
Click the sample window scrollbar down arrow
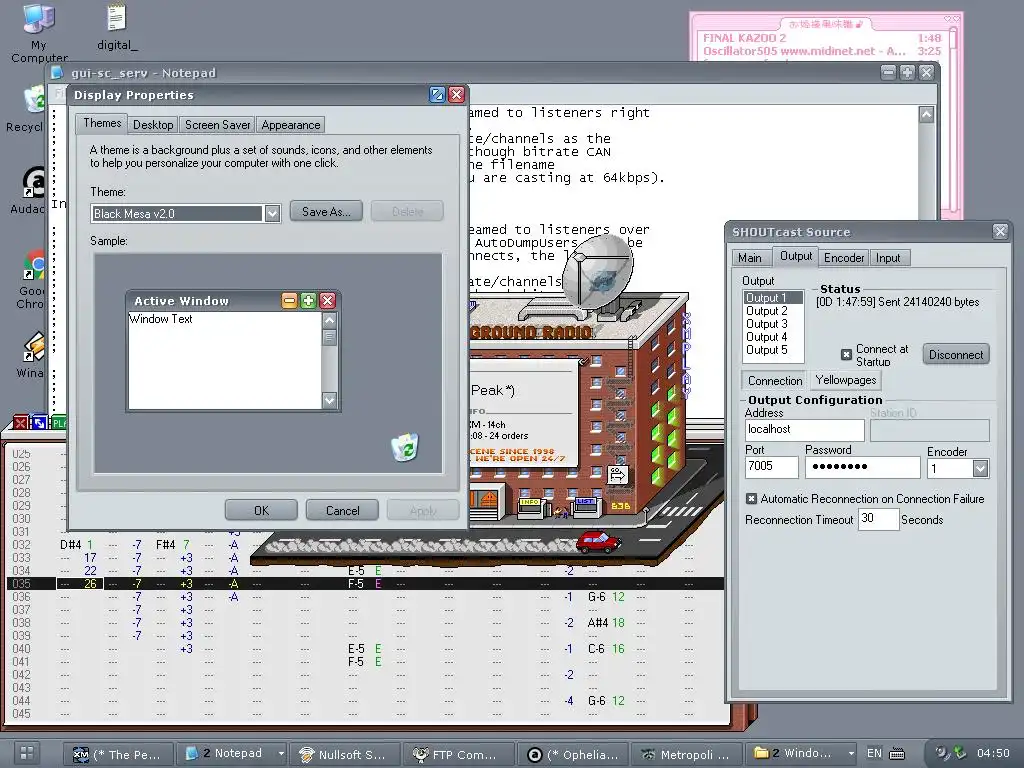click(x=330, y=400)
